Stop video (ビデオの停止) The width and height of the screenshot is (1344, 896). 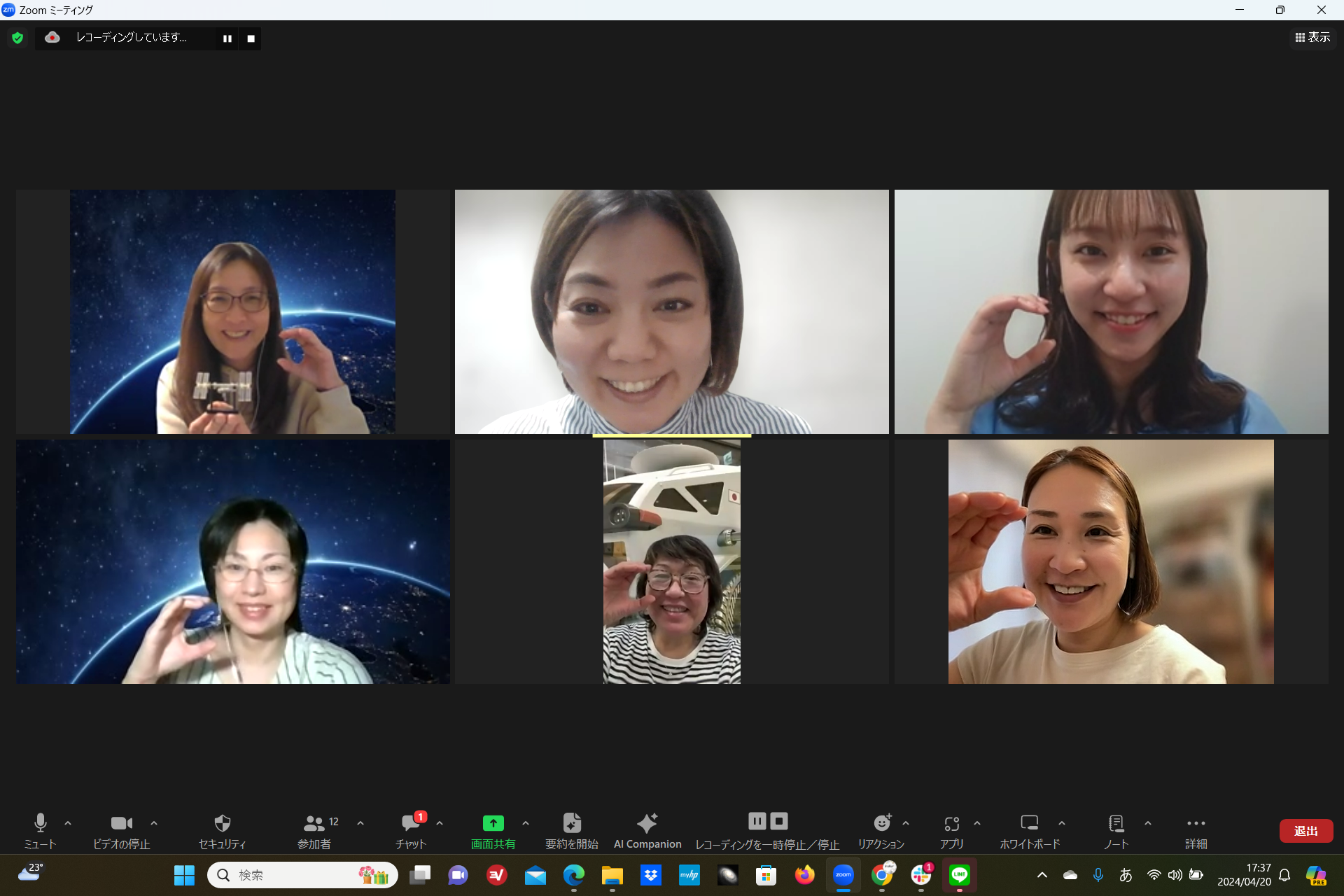(x=121, y=823)
